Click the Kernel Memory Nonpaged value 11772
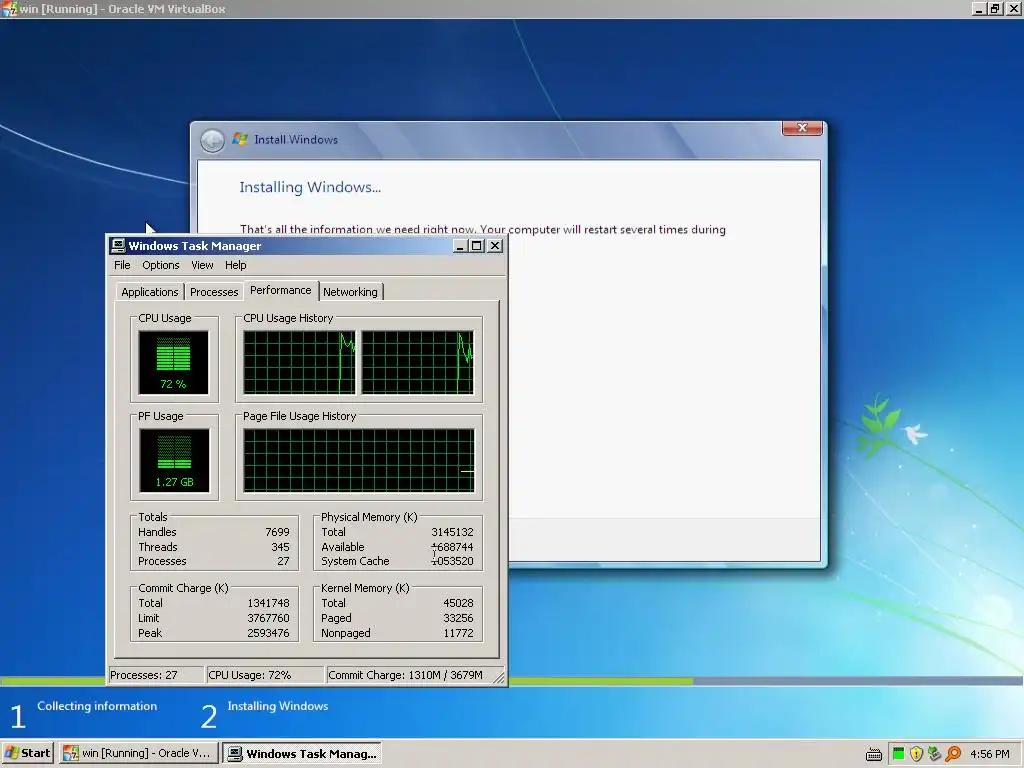 458,633
